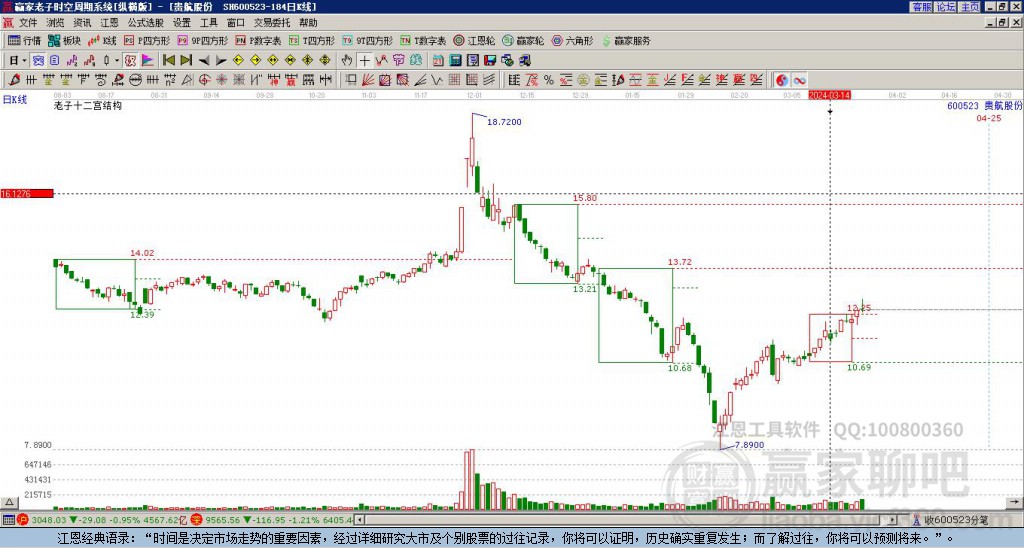Toggle the yin-yang icon
Image resolution: width=1024 pixels, height=548 pixels.
pyautogui.click(x=782, y=80)
